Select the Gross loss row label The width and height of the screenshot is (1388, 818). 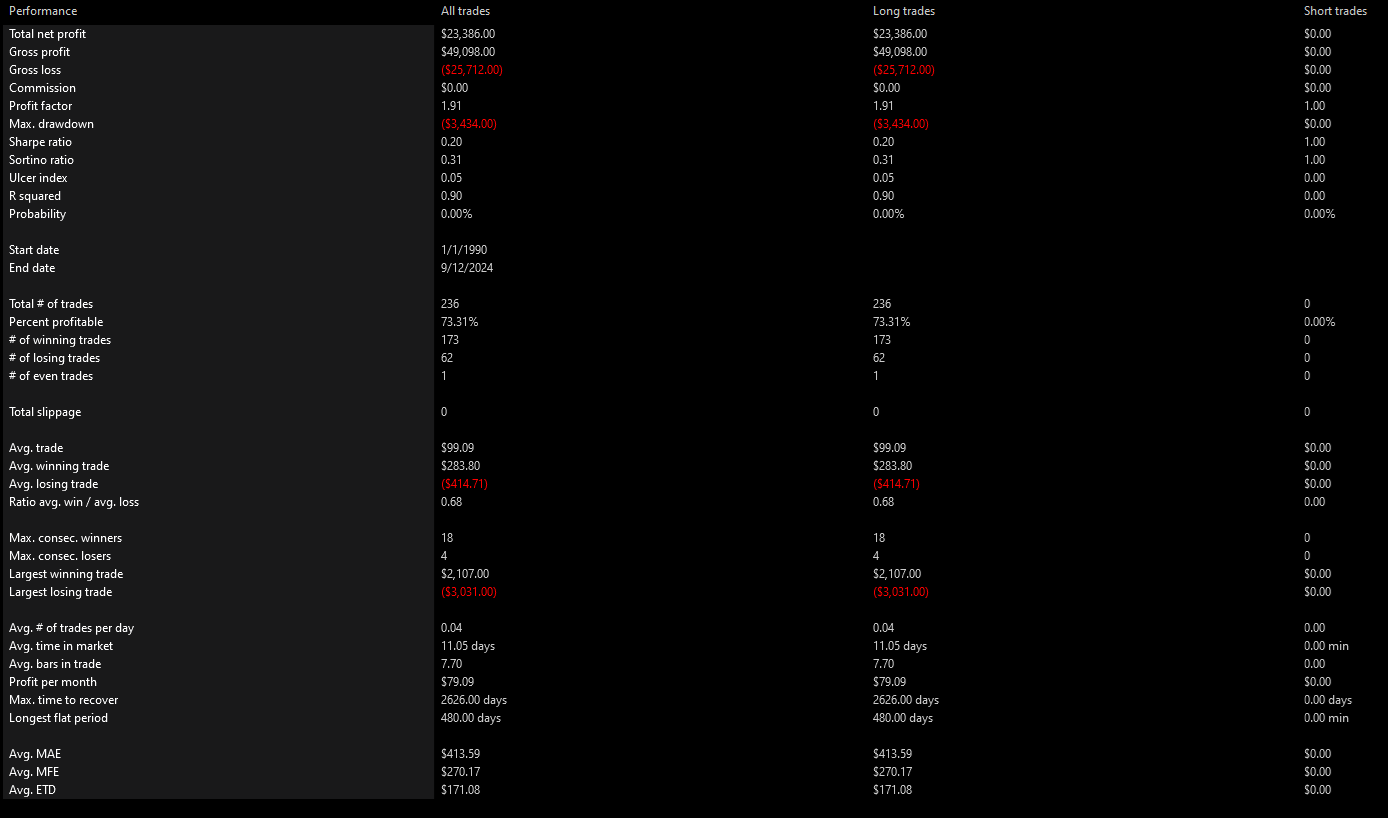[x=35, y=70]
